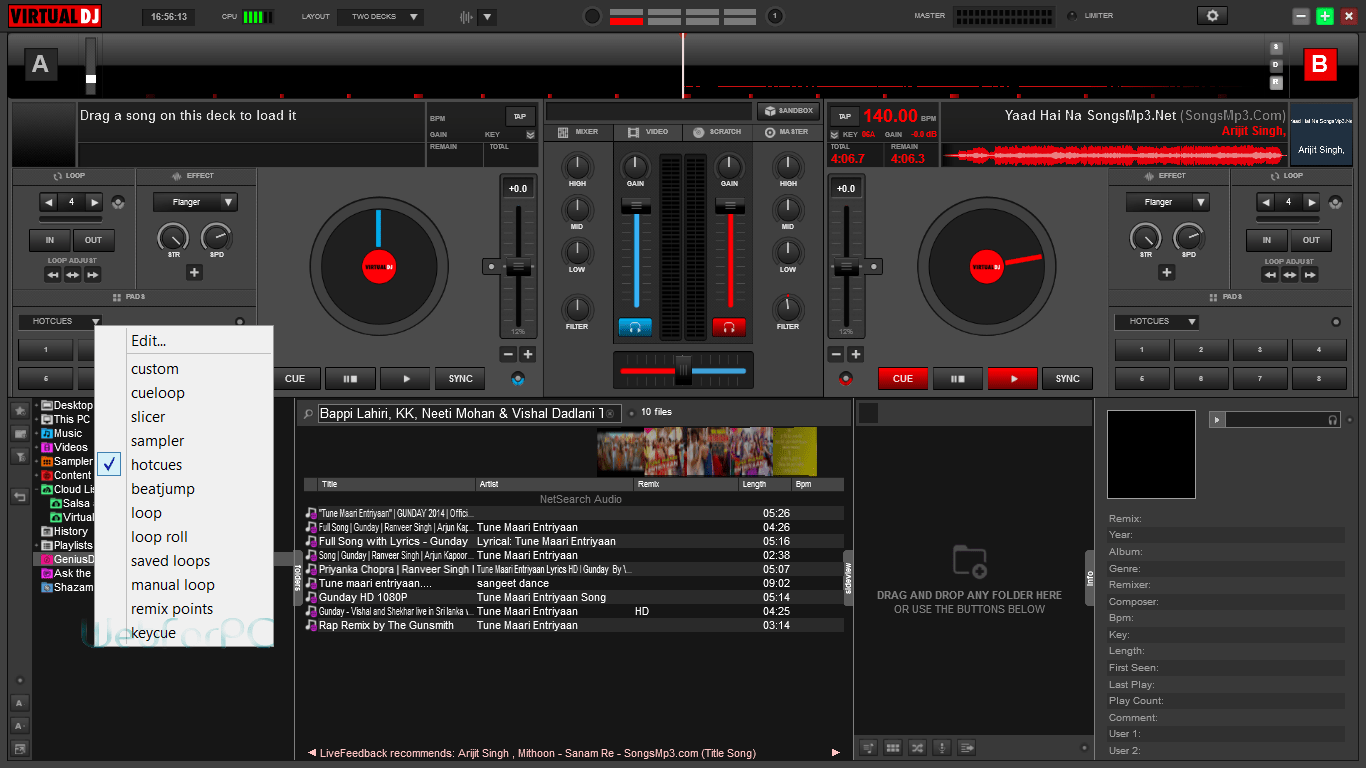The height and width of the screenshot is (768, 1366).
Task: Click the crossfader slider below the mixer
Action: pos(683,370)
